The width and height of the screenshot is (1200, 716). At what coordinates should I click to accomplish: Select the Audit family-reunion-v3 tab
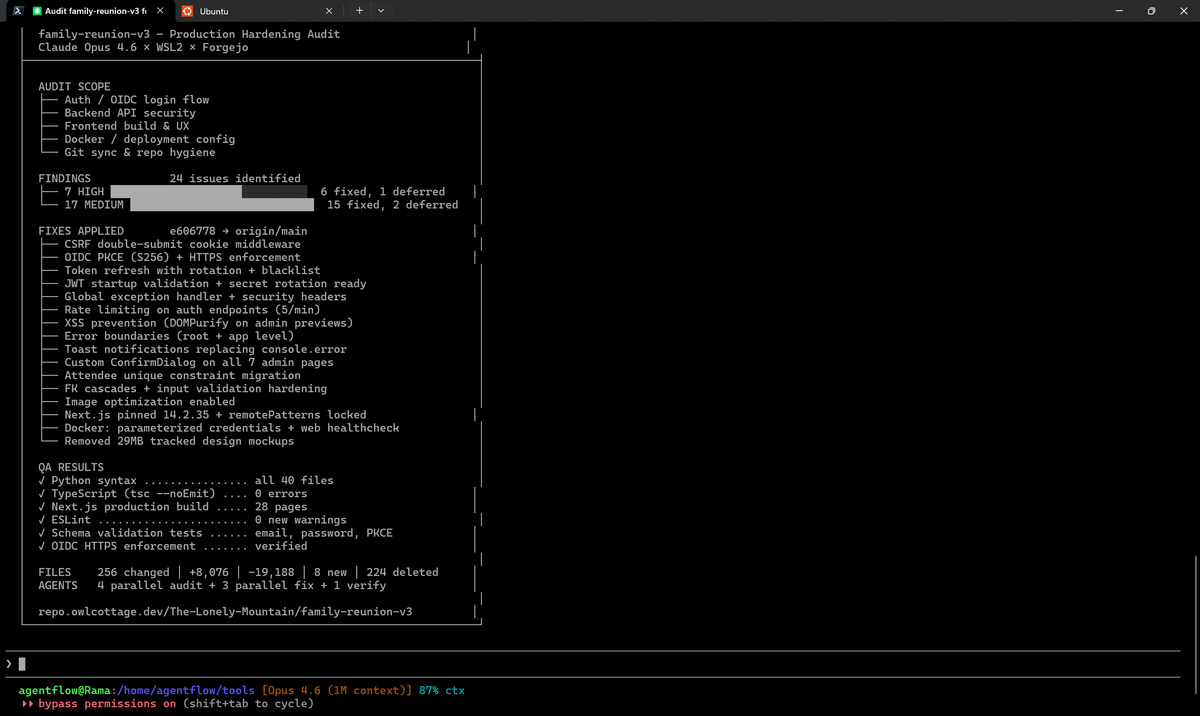pyautogui.click(x=95, y=11)
